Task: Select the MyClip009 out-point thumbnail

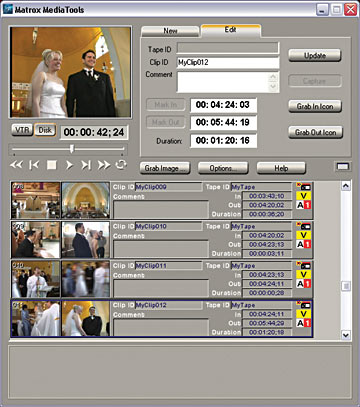Action: [x=85, y=200]
